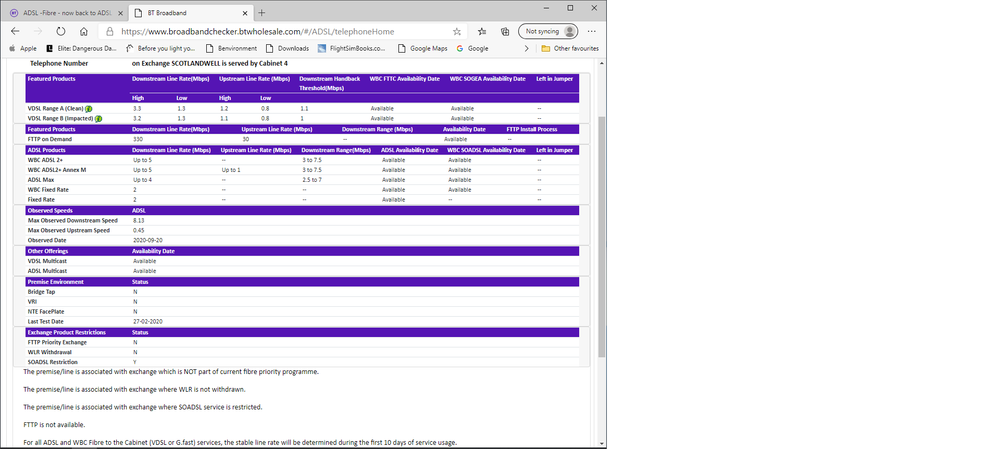This screenshot has width=999, height=449.
Task: Open the Collections icon in toolbar
Action: (502, 31)
